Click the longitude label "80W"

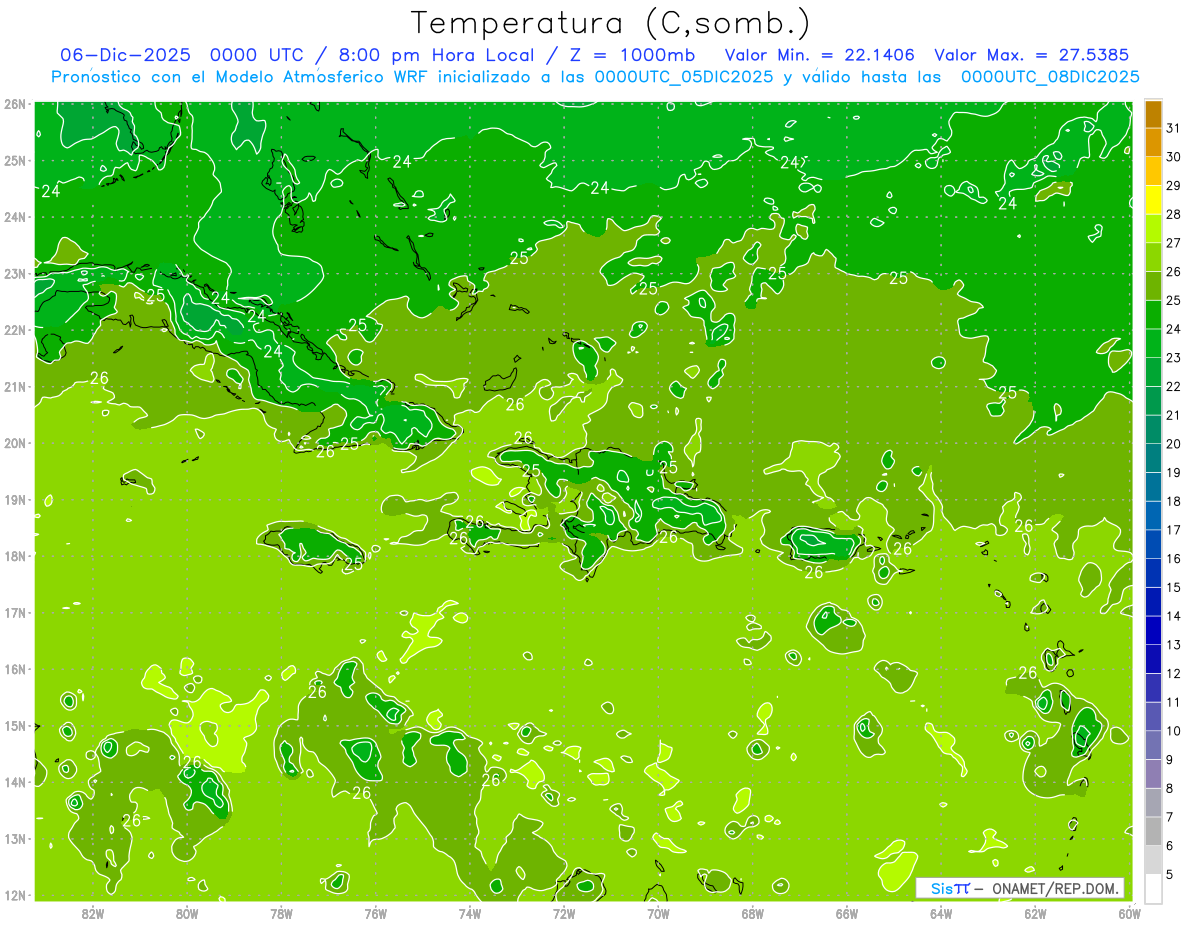[x=186, y=914]
